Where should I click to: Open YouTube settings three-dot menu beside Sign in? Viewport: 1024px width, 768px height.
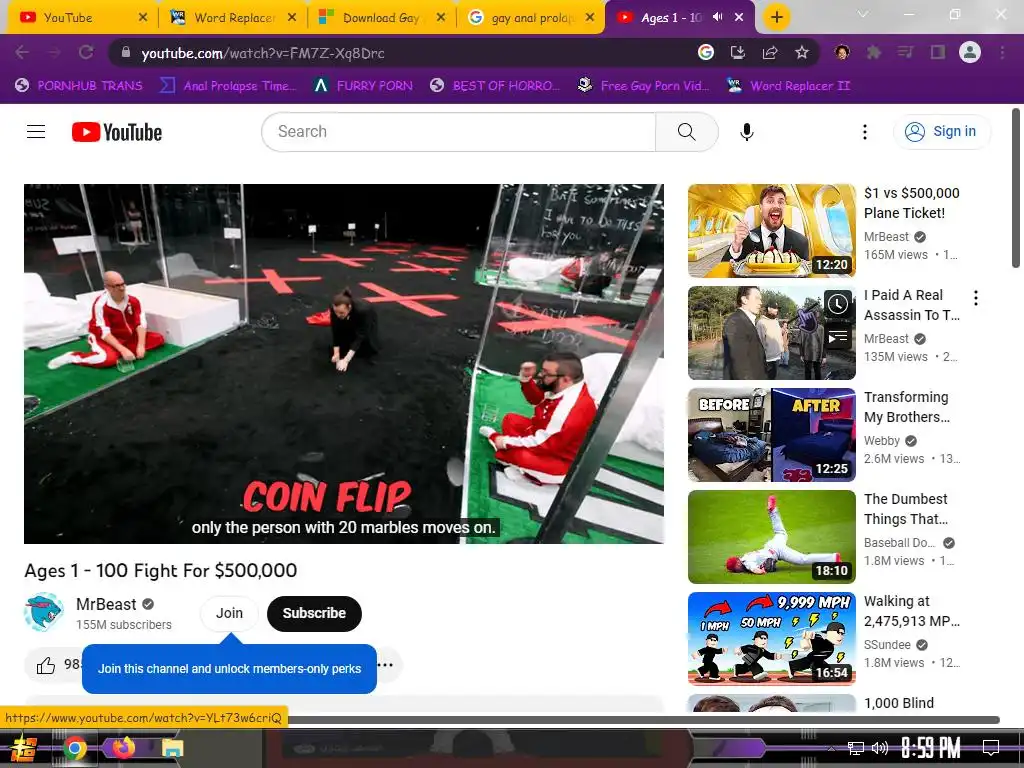pyautogui.click(x=865, y=132)
